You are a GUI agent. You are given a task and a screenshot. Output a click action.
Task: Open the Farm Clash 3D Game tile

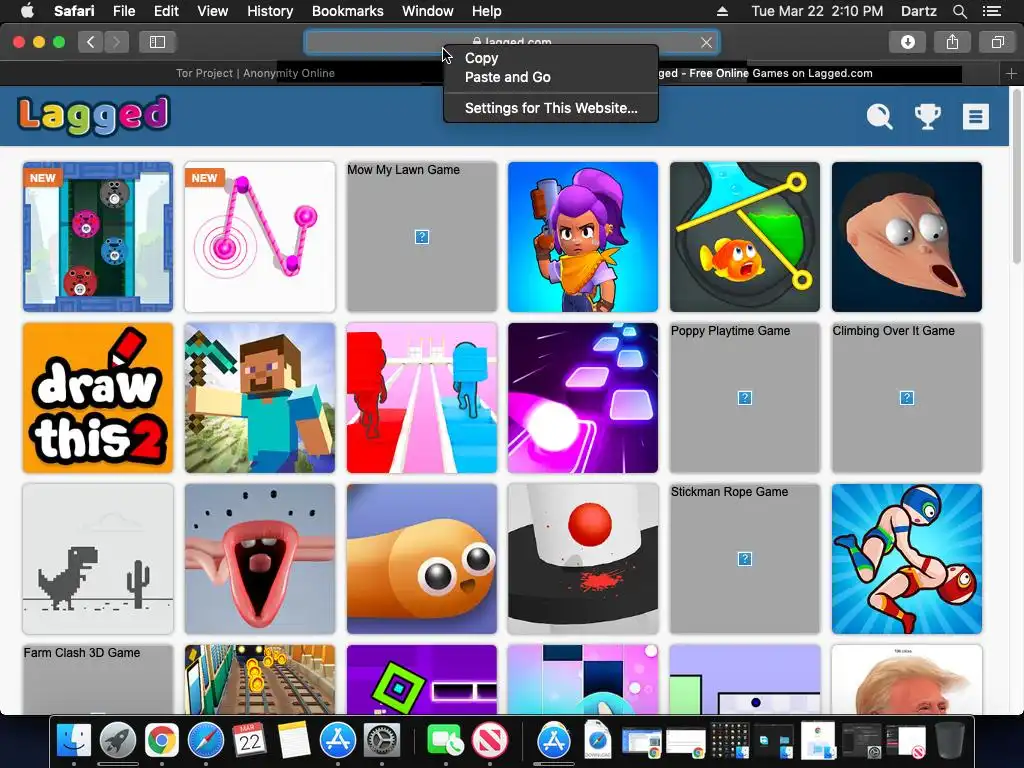point(98,679)
